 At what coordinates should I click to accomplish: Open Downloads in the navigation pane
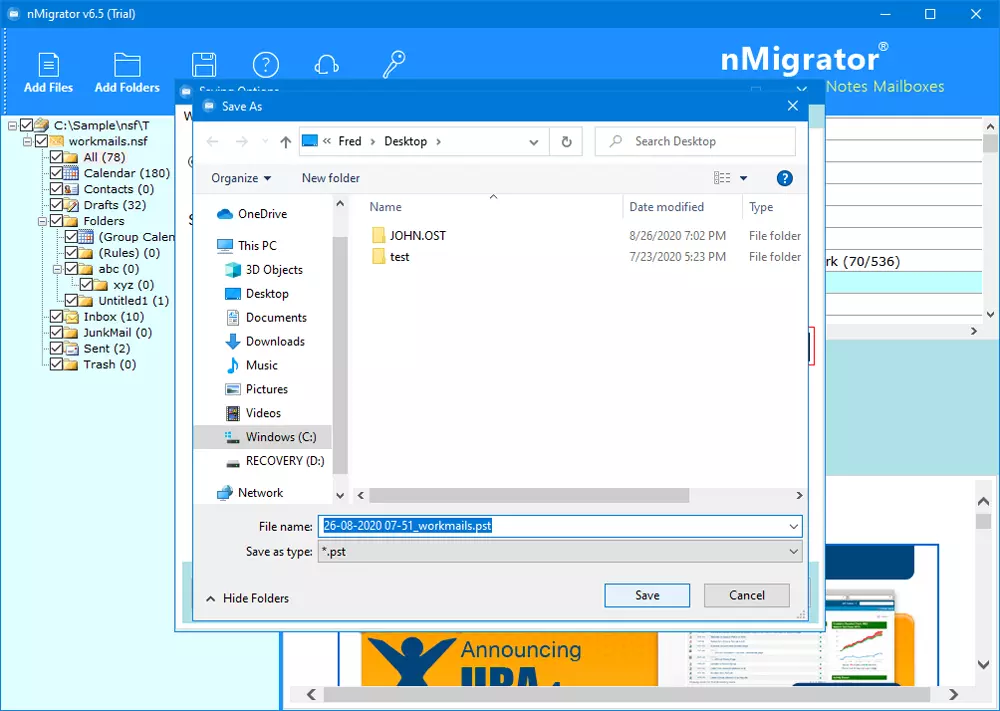265,341
